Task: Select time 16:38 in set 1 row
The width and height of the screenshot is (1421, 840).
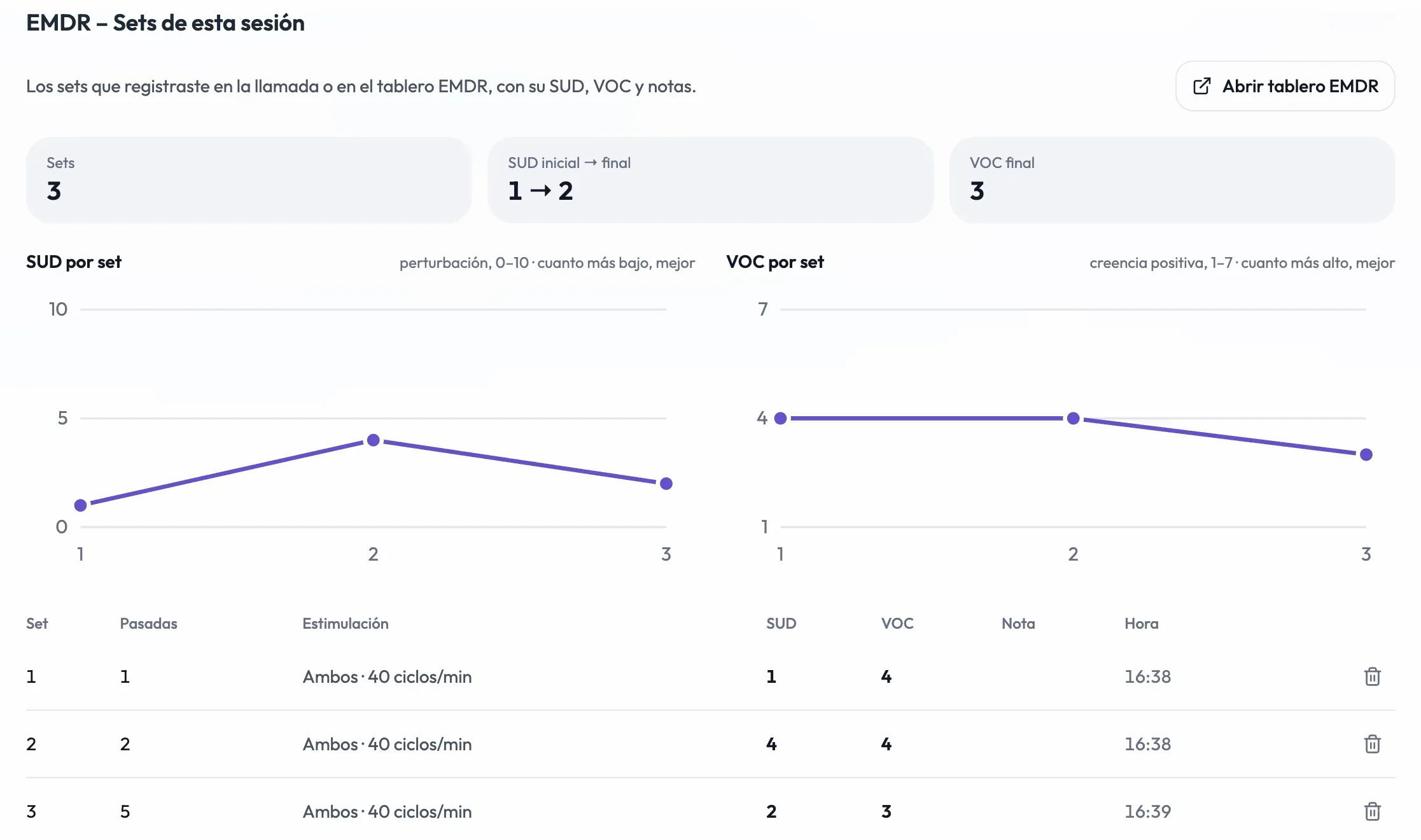Action: [1147, 676]
